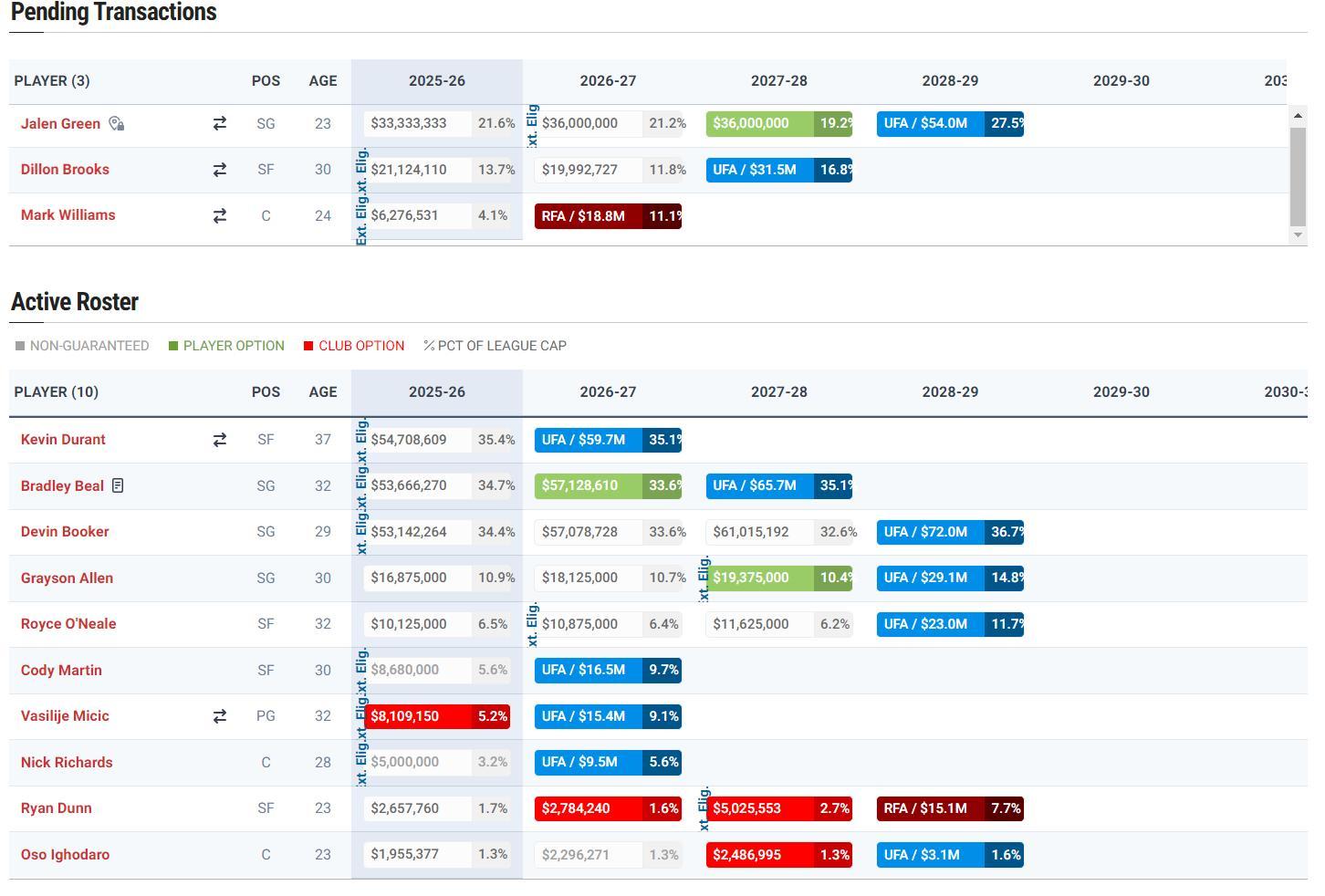Sort pending transactions by the 2025-26 column

click(436, 81)
